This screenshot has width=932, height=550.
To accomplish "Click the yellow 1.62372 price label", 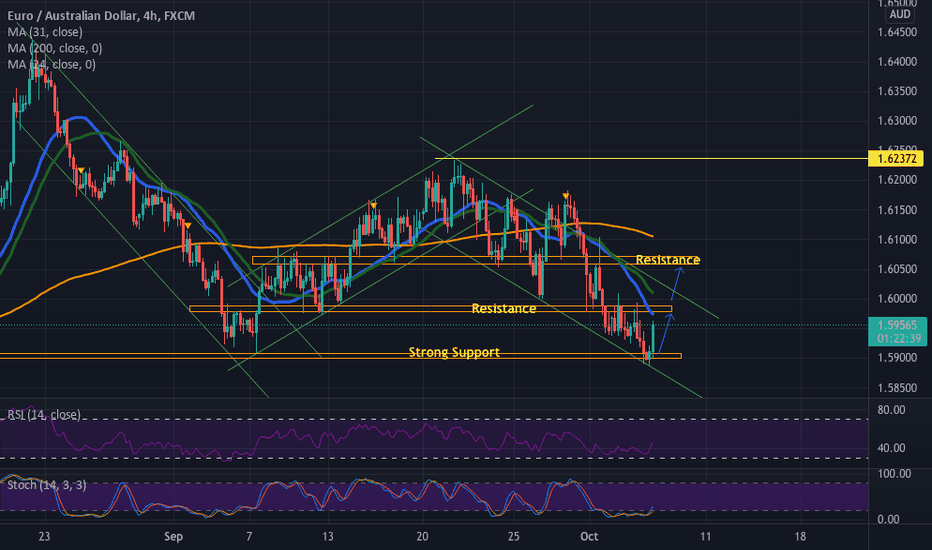I will tap(896, 158).
